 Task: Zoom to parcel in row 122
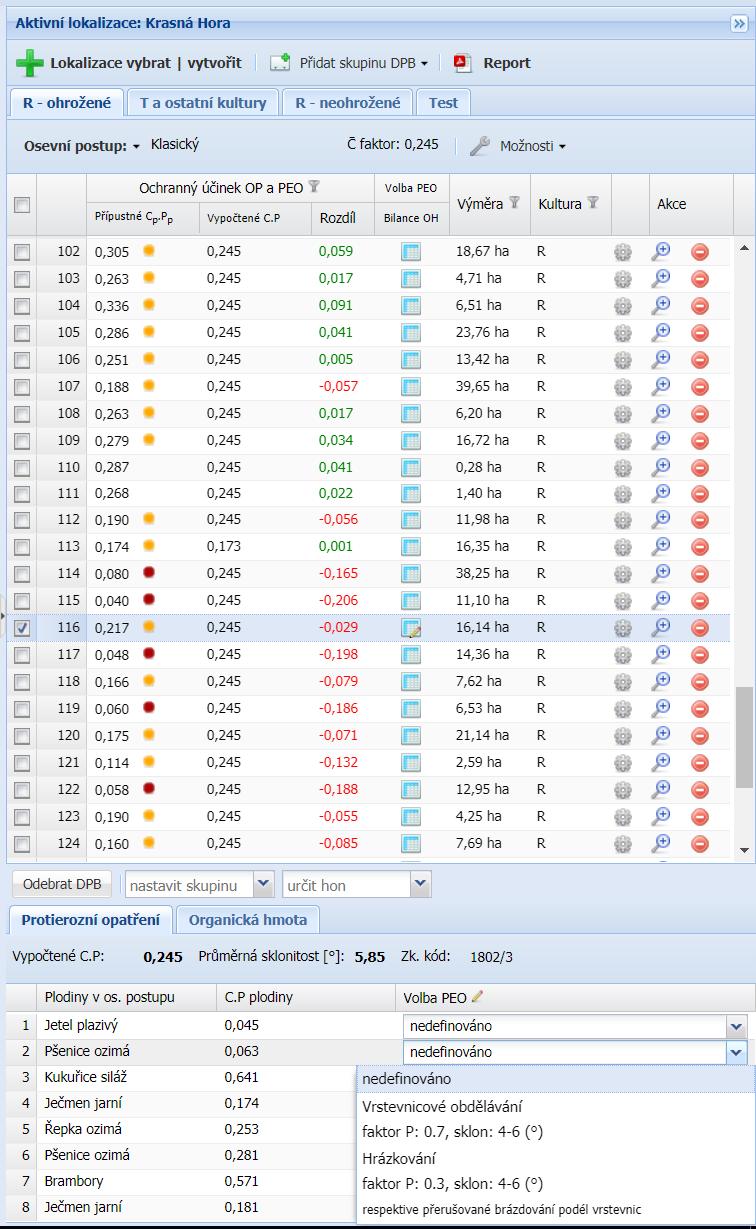(x=660, y=789)
